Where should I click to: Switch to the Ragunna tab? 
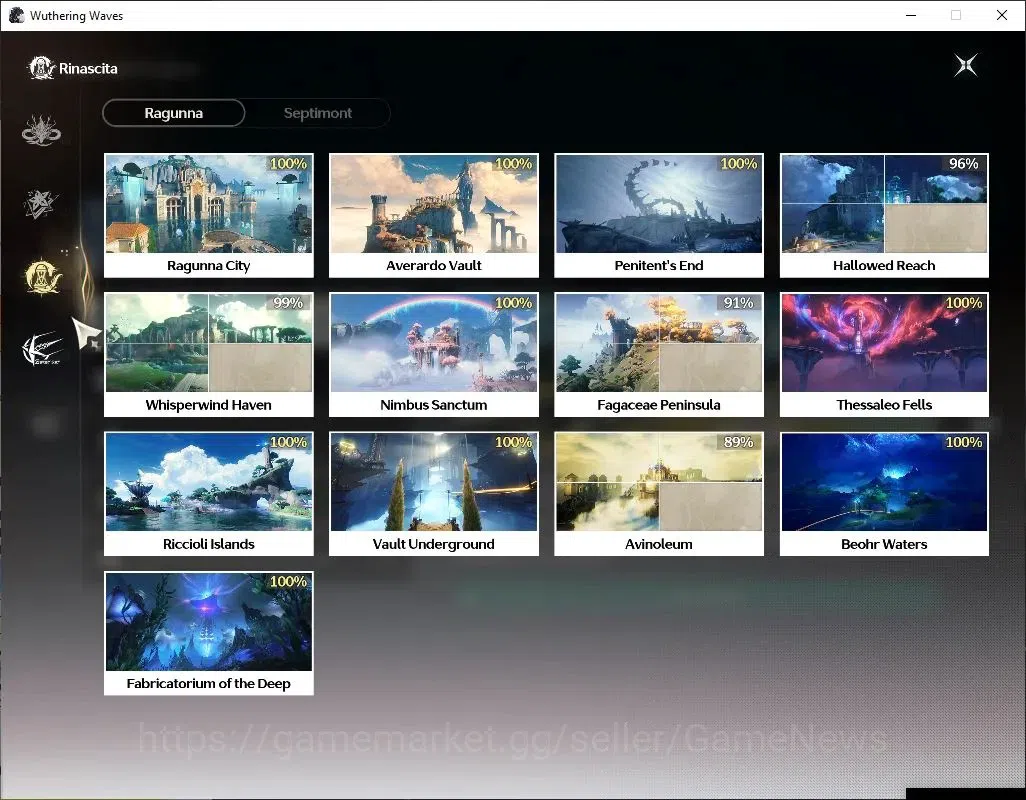click(173, 113)
